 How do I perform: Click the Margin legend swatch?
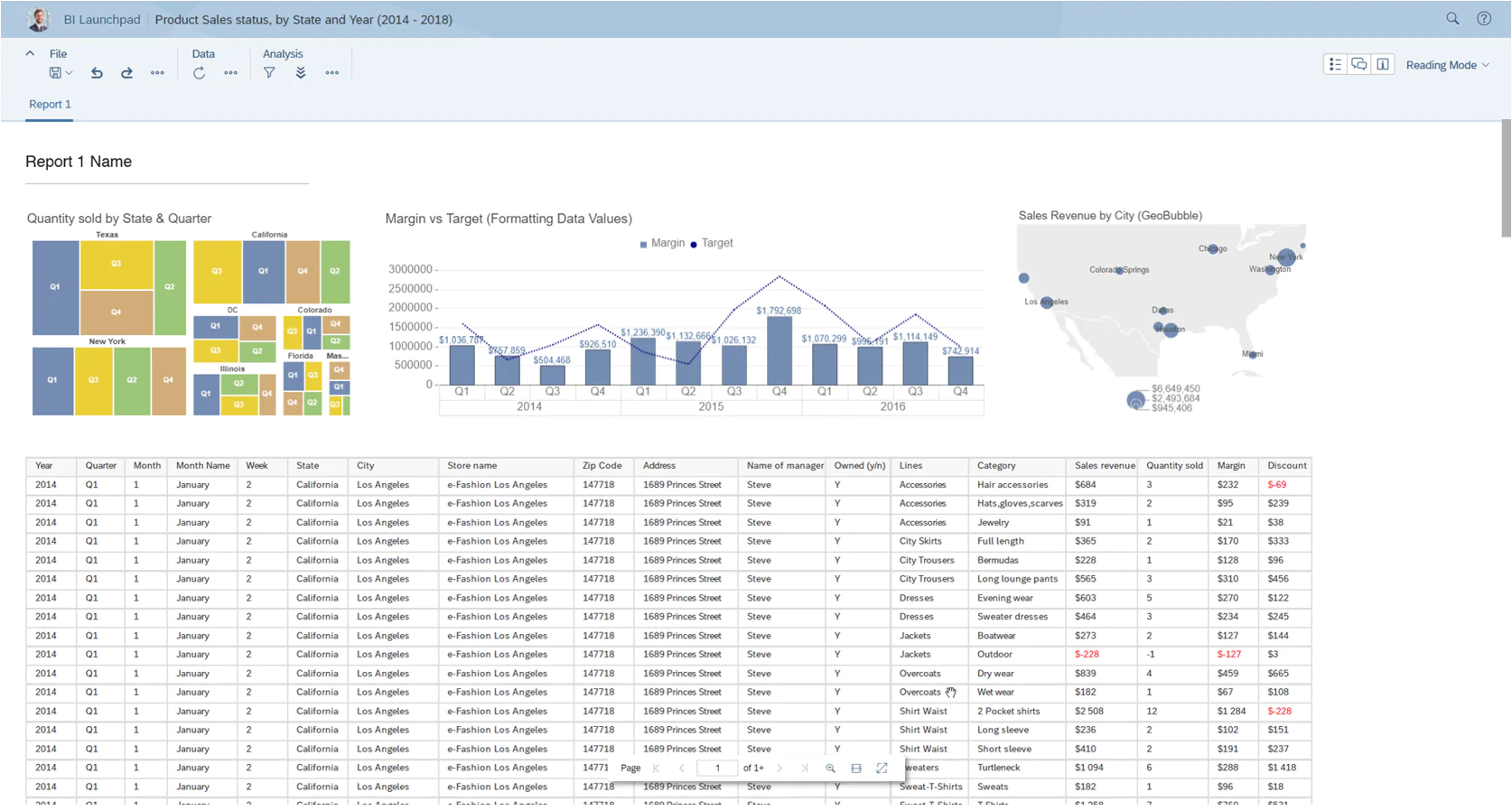click(x=643, y=244)
